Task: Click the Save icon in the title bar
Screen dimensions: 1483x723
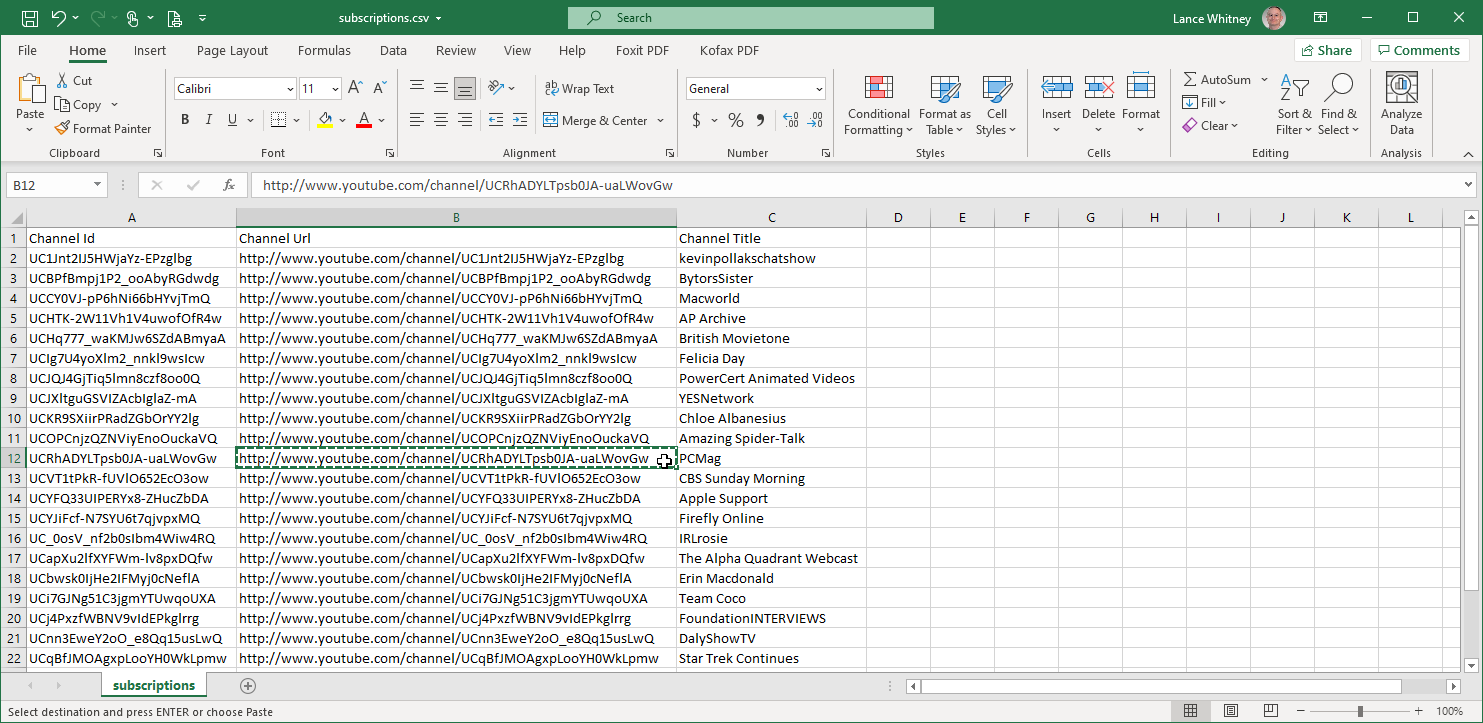Action: (x=29, y=18)
